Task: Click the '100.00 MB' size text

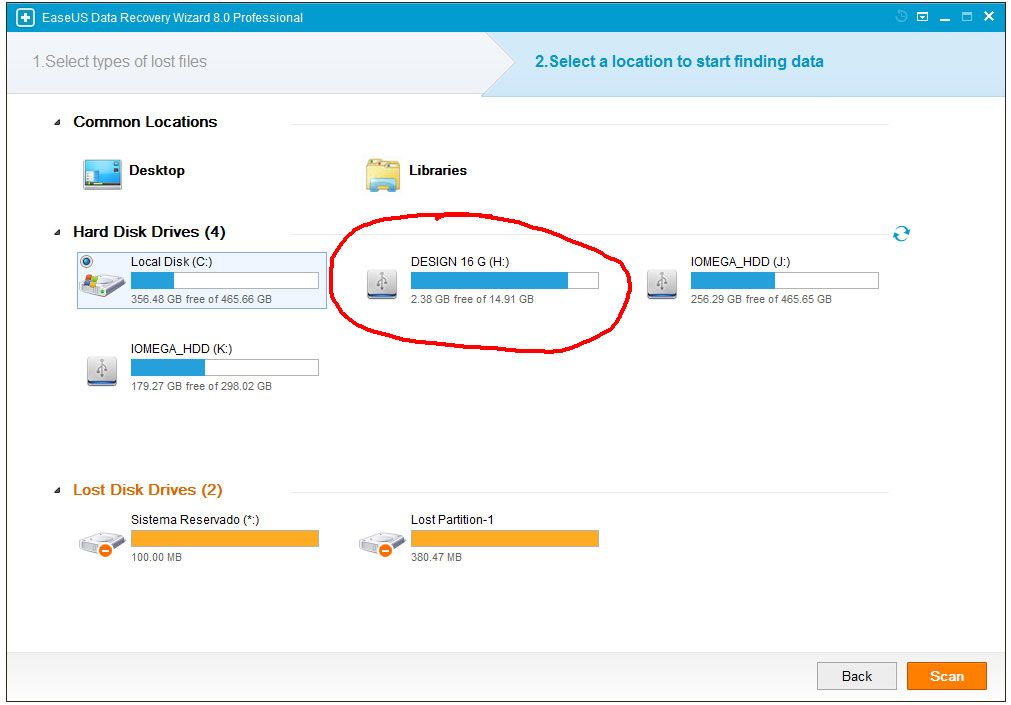Action: (156, 557)
